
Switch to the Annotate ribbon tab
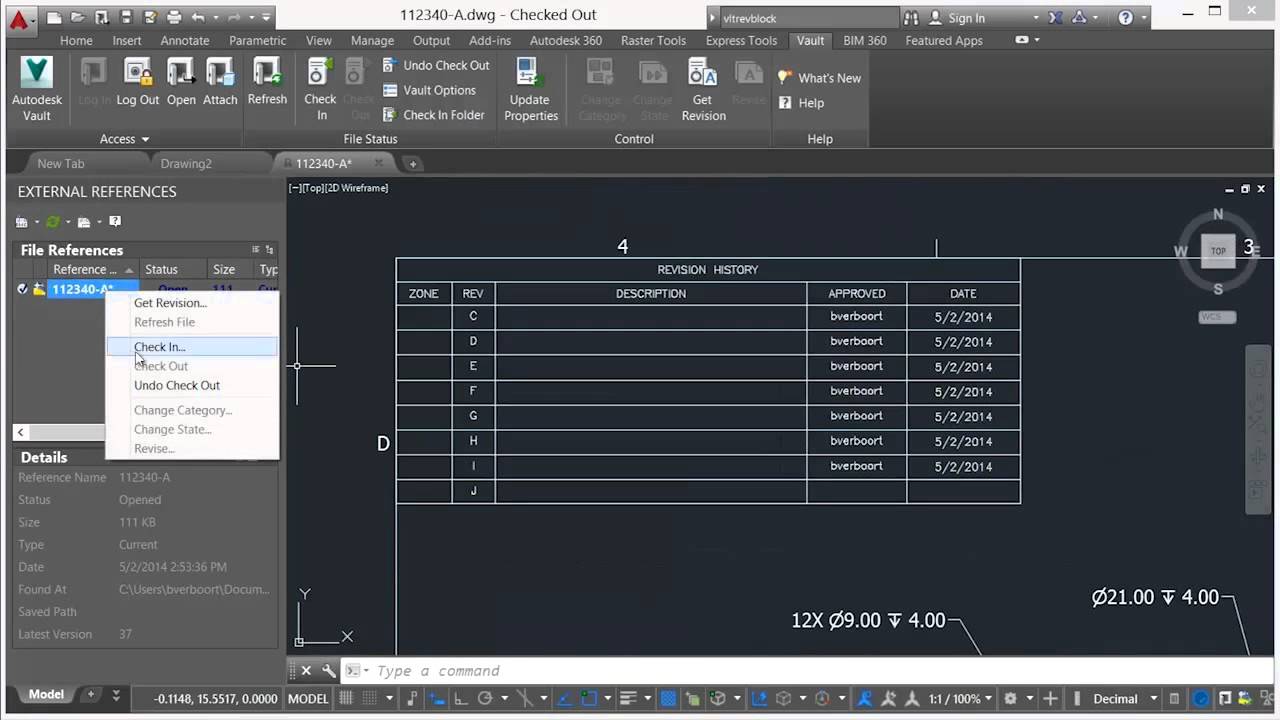[185, 40]
